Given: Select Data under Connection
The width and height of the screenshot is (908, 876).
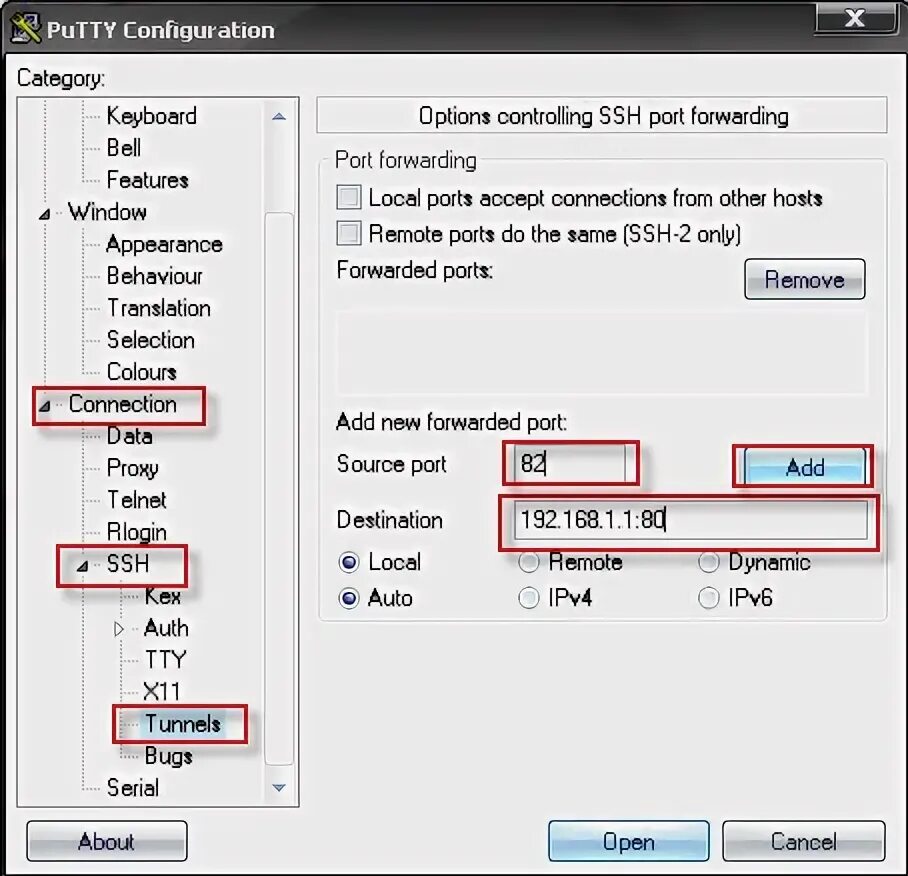Looking at the screenshot, I should (130, 436).
